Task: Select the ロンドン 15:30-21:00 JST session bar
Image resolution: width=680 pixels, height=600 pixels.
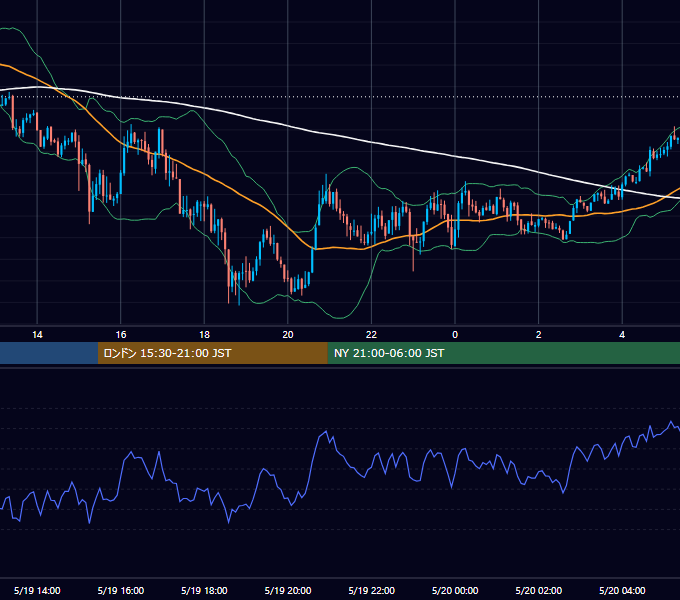Action: [x=212, y=353]
